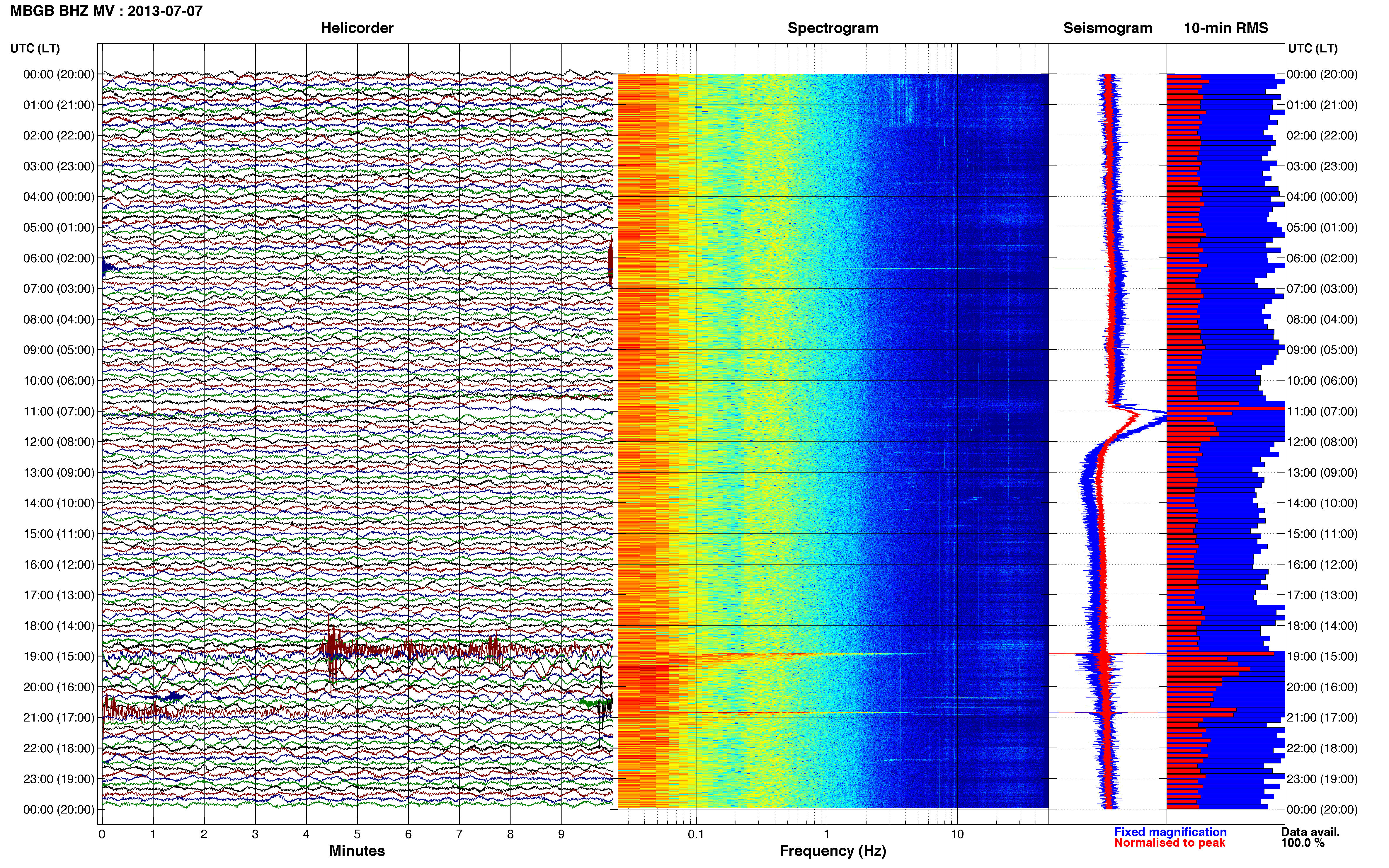Screen dimensions: 1389x868
Task: Click the right '21:00 (17:00)' time label
Action: 1322,718
